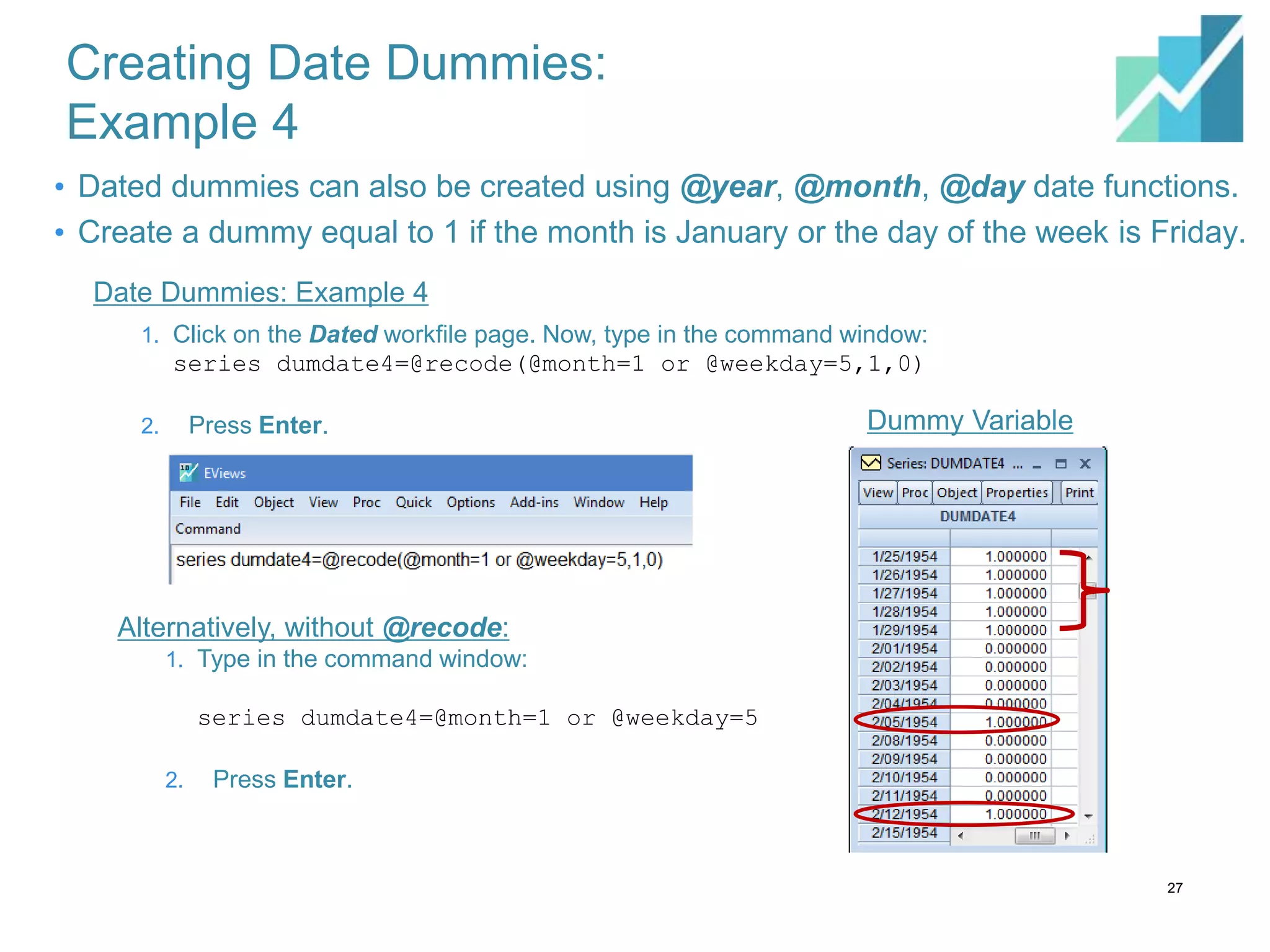Select the 1/25/1954 date row
Screen dimensions: 1270x952
904,557
